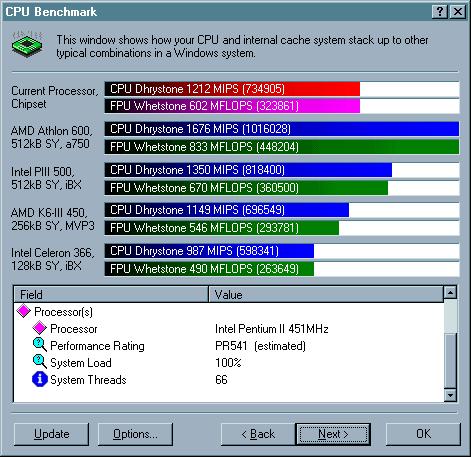Click the list scroll down arrow
The height and width of the screenshot is (457, 471).
click(x=450, y=395)
